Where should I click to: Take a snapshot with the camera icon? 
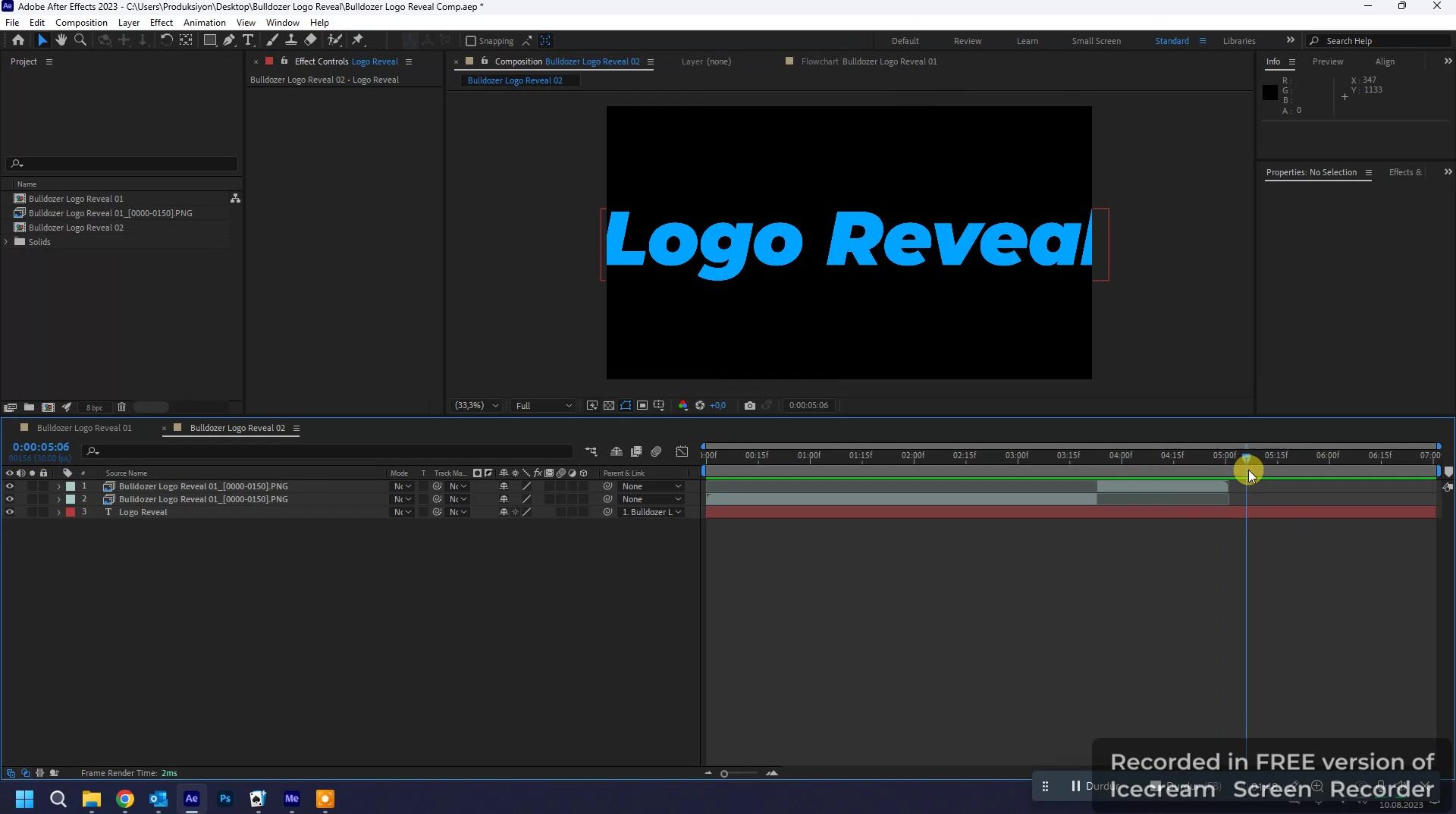750,406
